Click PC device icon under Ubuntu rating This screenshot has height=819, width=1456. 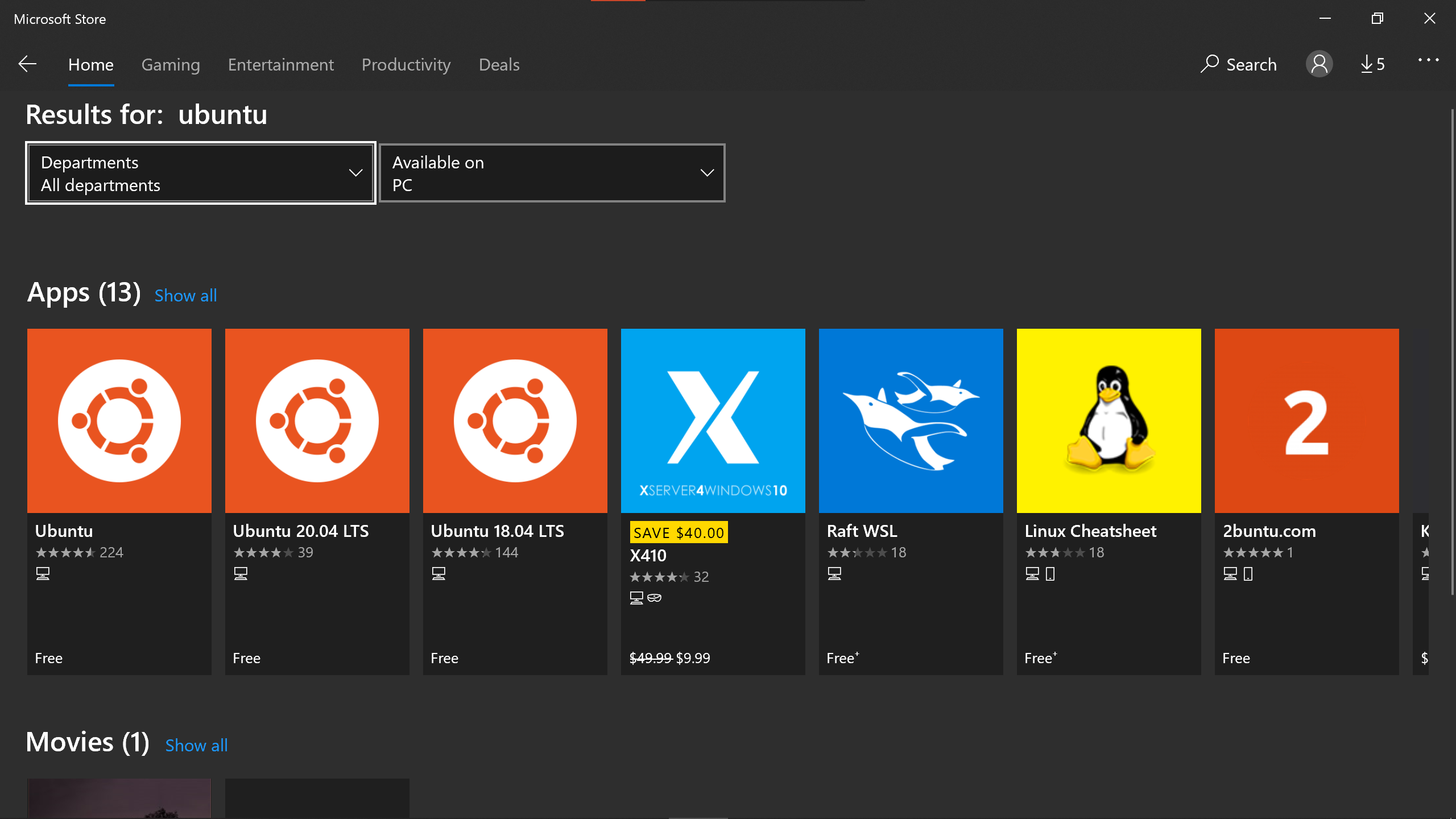[43, 574]
